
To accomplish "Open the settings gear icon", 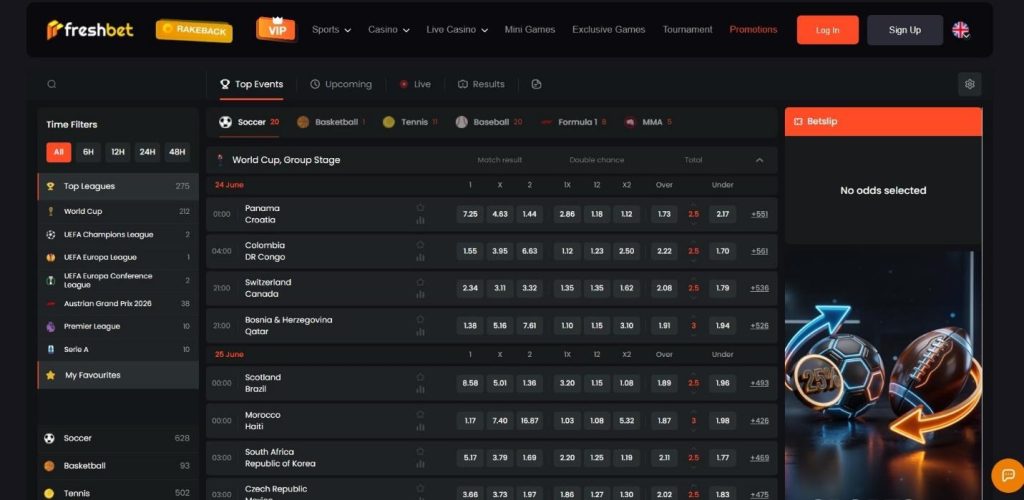I will click(969, 84).
